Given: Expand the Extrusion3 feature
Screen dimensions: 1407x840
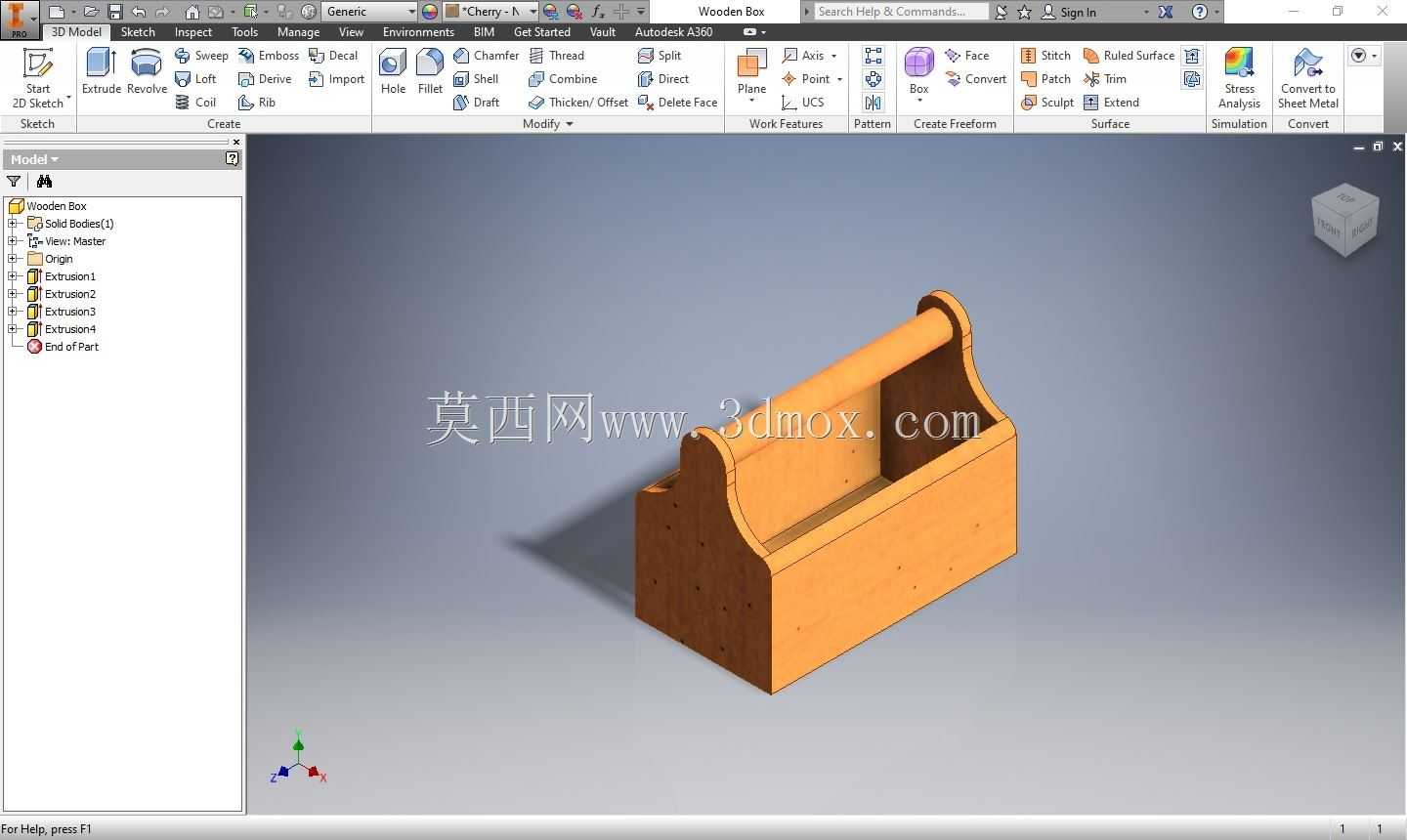Looking at the screenshot, I should [x=13, y=312].
